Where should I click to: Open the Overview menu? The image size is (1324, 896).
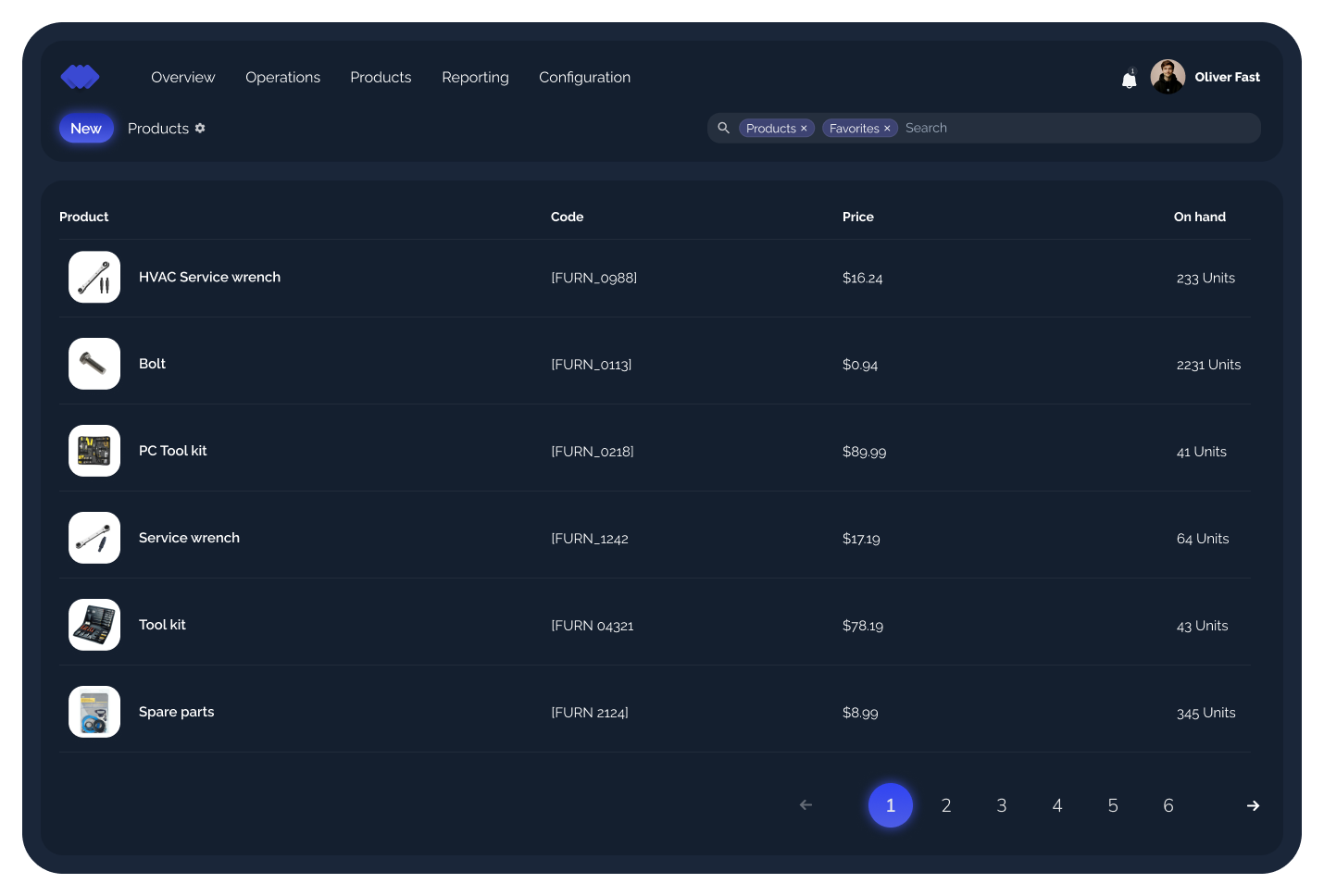pyautogui.click(x=182, y=77)
